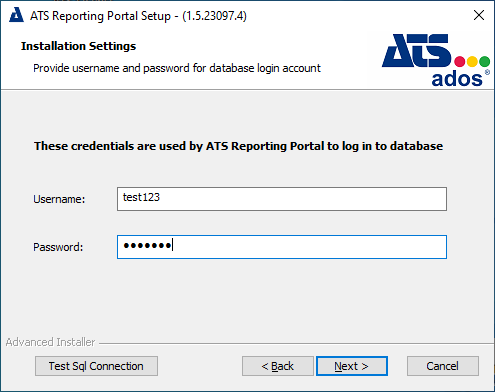The width and height of the screenshot is (495, 392).
Task: Click the bold credentials description text
Action: pyautogui.click(x=238, y=146)
